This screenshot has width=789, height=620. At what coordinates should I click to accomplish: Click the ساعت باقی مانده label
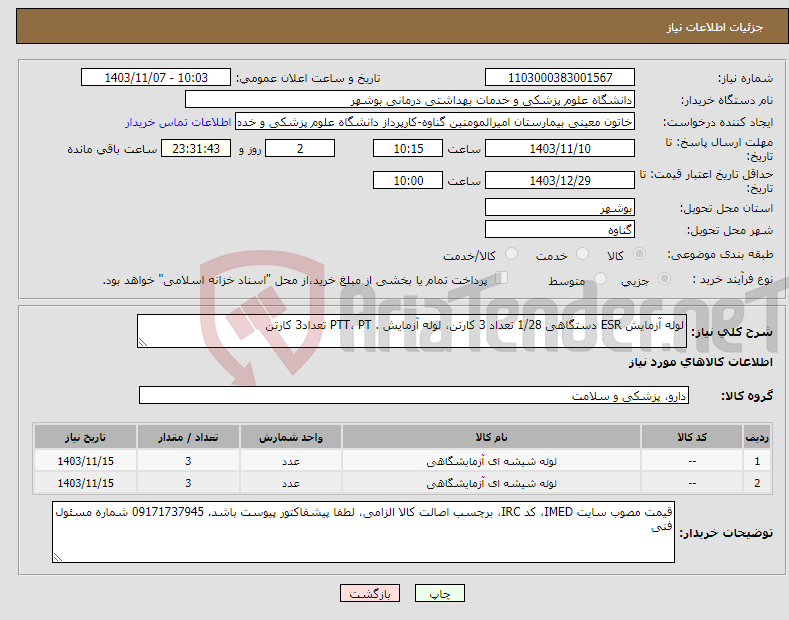pyautogui.click(x=112, y=149)
